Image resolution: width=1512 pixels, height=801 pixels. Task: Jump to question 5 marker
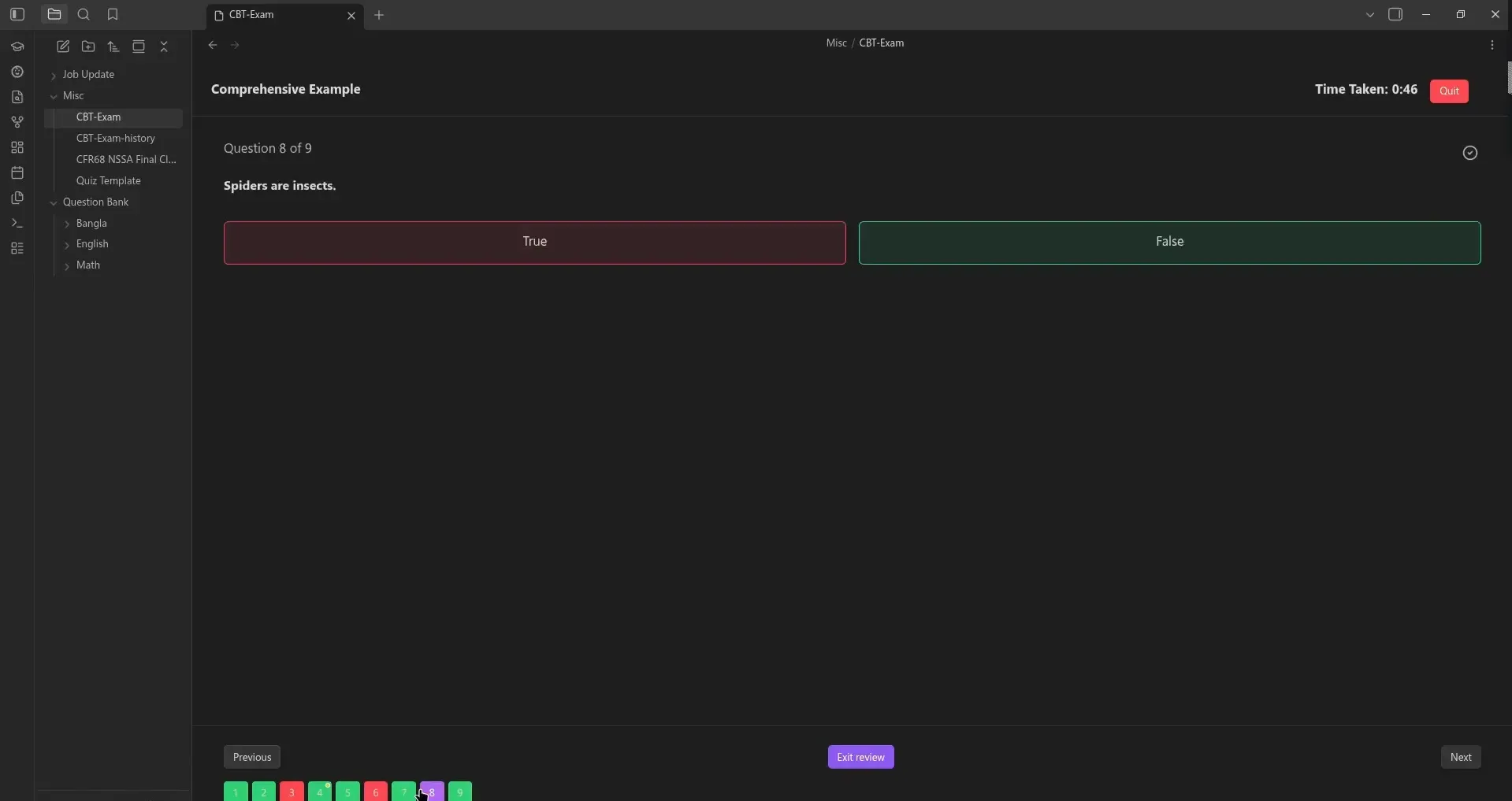click(347, 792)
